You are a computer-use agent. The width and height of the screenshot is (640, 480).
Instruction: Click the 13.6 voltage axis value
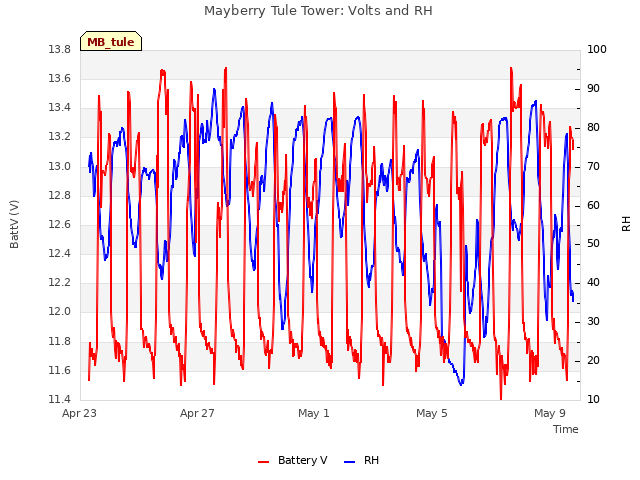point(60,79)
